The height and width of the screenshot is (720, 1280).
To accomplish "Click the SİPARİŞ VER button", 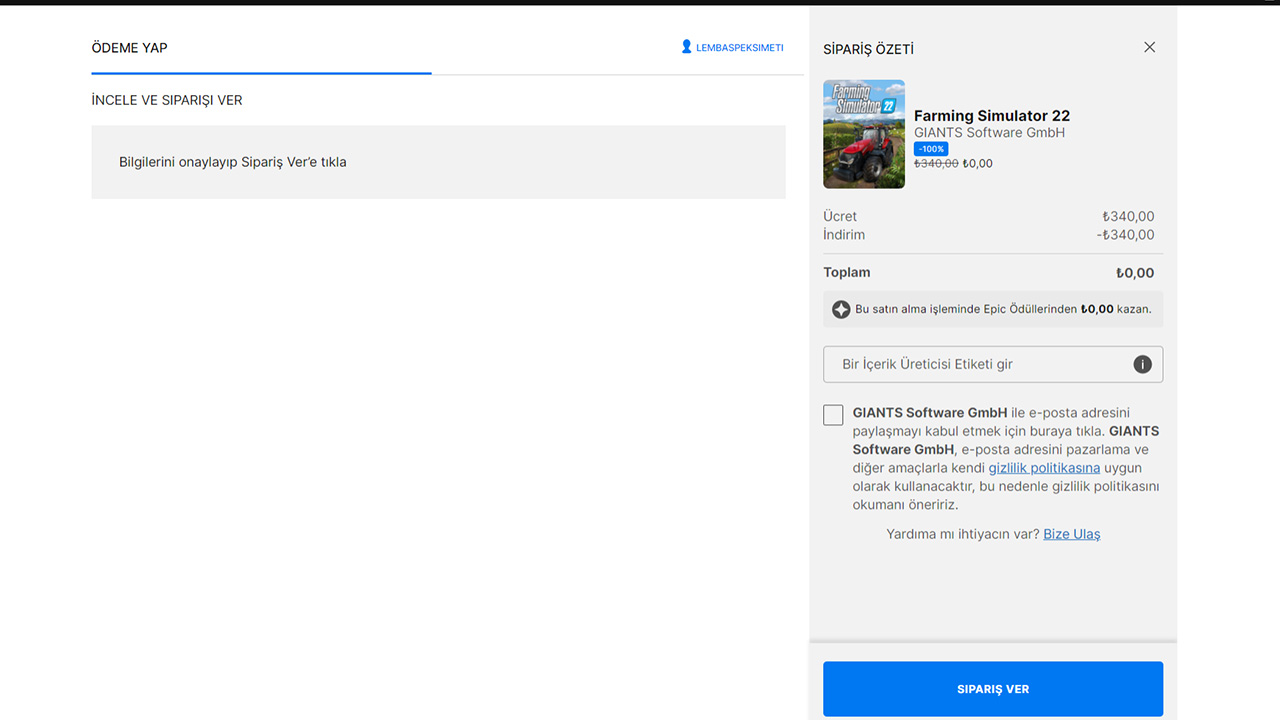I will tap(993, 689).
